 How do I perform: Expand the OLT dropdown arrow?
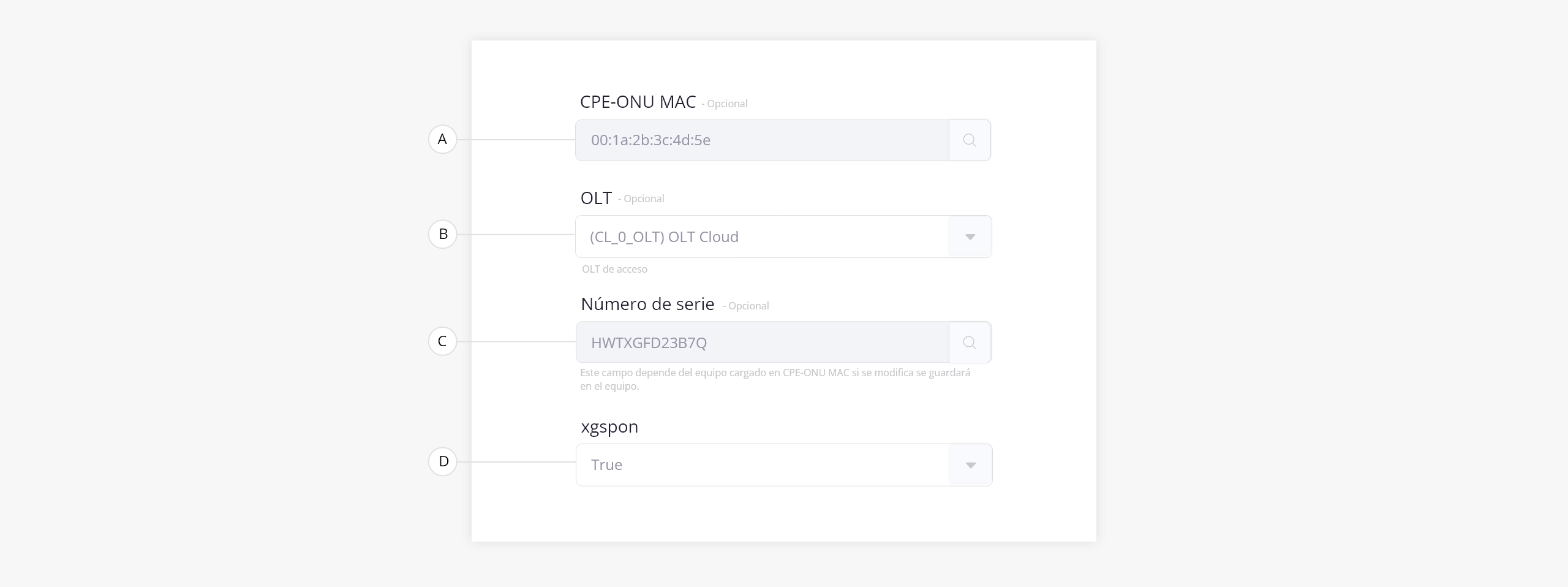pyautogui.click(x=970, y=237)
